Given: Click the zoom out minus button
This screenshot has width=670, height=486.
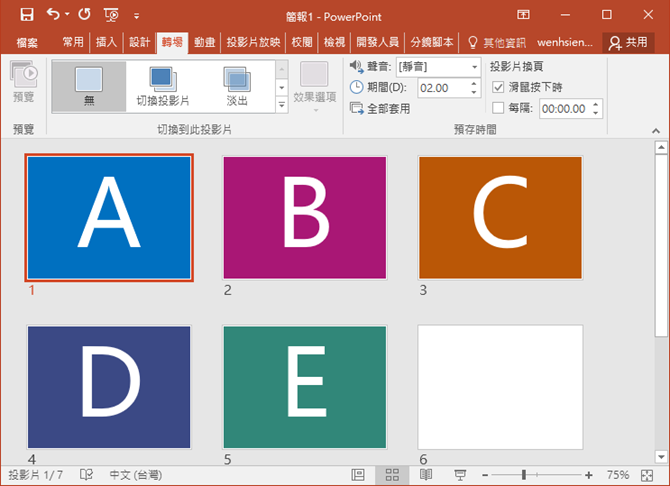Looking at the screenshot, I should [485, 475].
